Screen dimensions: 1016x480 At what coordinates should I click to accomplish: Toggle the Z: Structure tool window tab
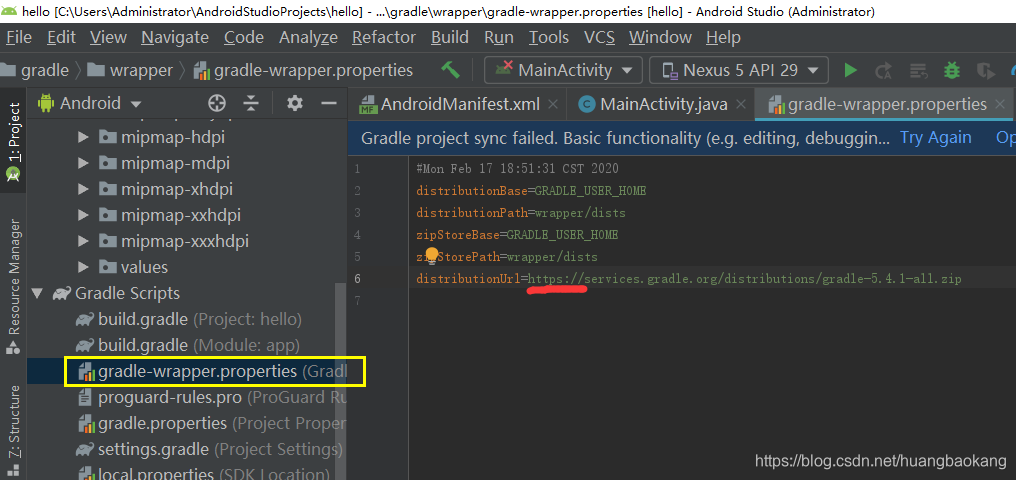13,429
